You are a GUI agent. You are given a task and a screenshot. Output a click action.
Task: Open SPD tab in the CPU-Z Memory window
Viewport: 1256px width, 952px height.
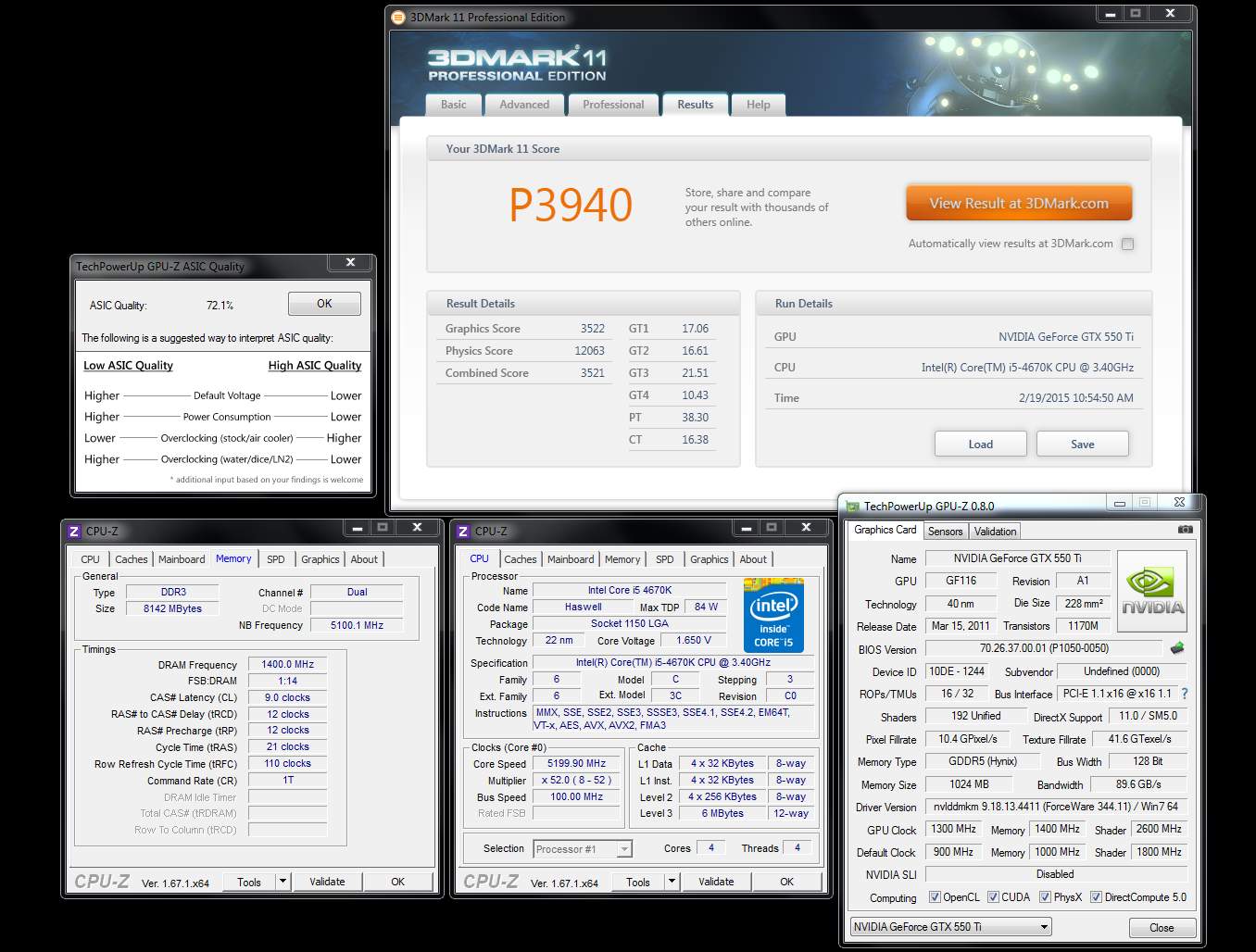(x=276, y=559)
